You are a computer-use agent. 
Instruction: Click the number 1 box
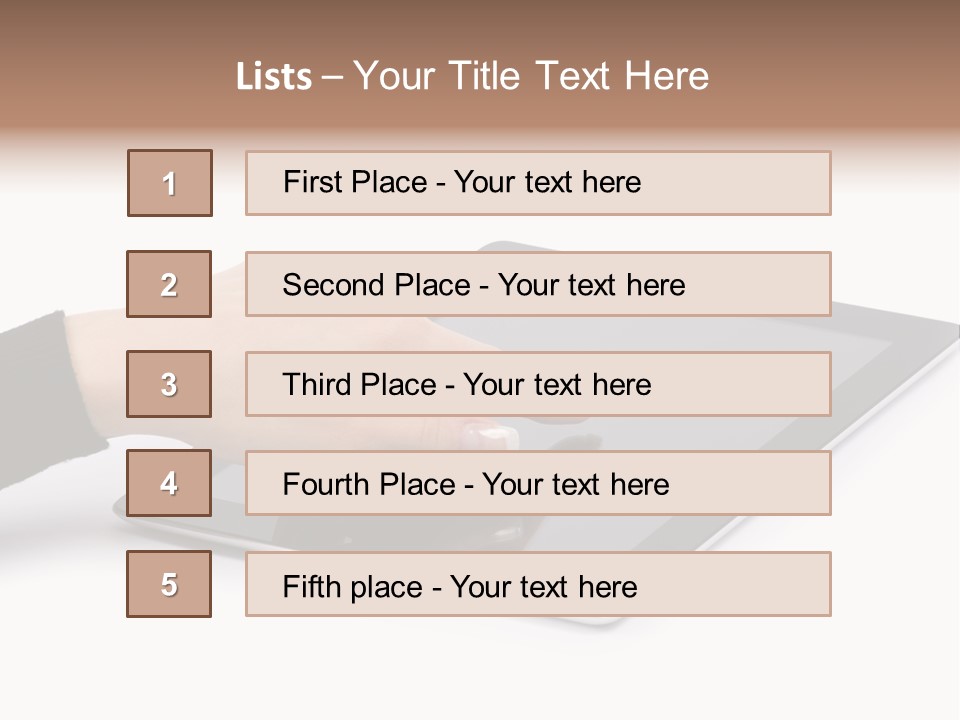coord(170,183)
